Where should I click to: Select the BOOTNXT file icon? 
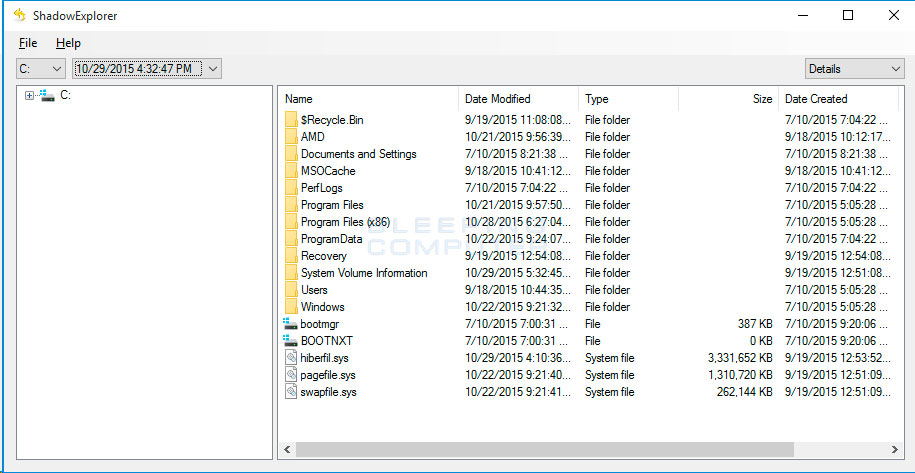[291, 341]
